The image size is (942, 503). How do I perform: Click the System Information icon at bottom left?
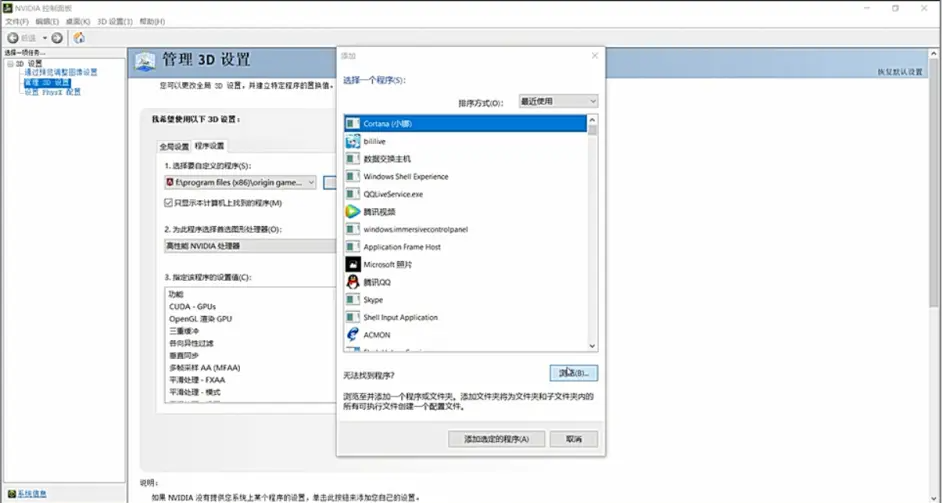coord(11,494)
